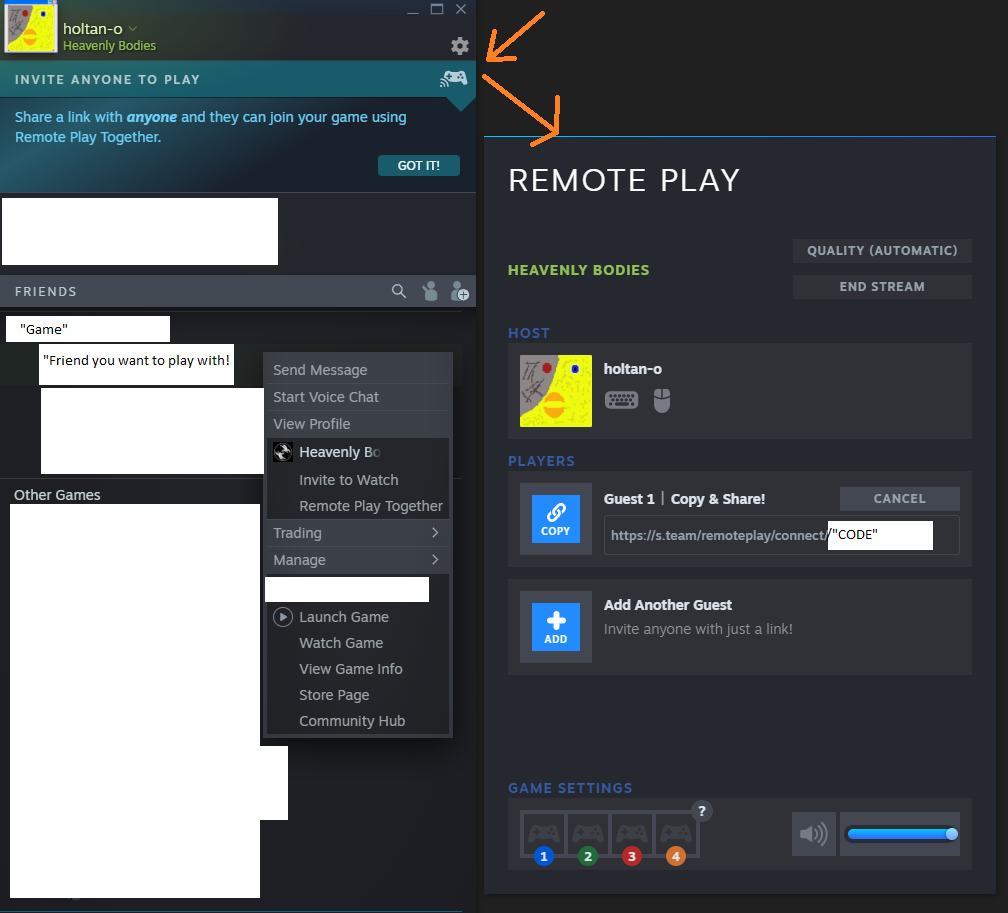This screenshot has height=913, width=1008.
Task: Toggle host mouse input icon
Action: 661,400
